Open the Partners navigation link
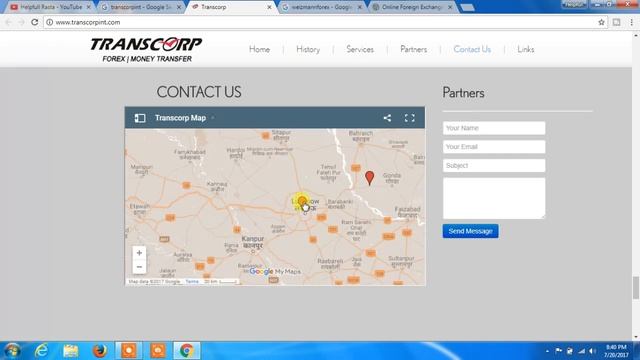 413,49
